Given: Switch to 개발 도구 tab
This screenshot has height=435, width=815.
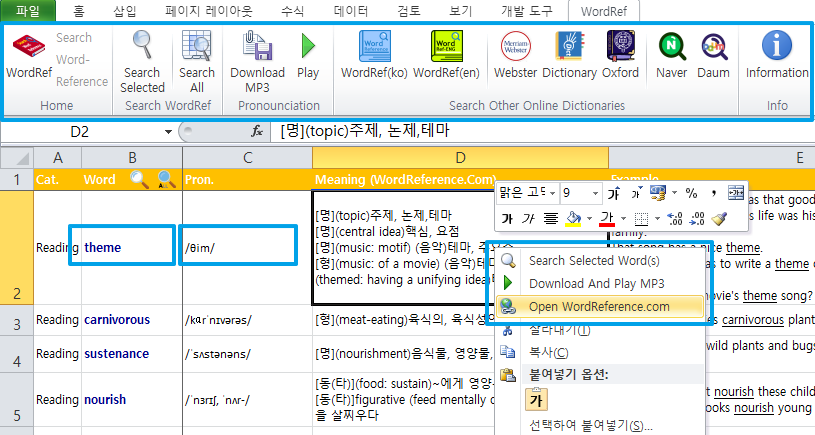Looking at the screenshot, I should [527, 11].
